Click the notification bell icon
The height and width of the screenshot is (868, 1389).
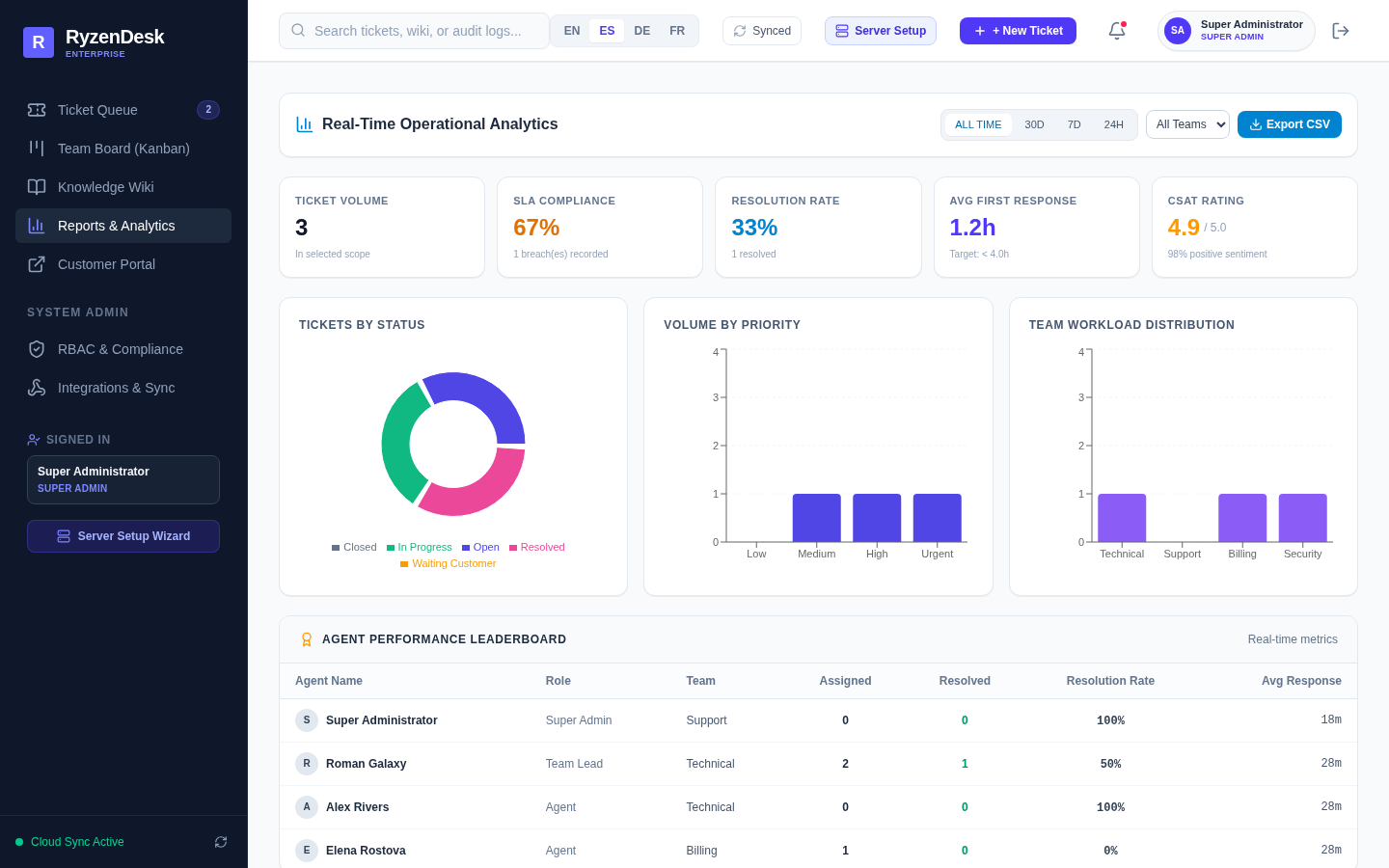pyautogui.click(x=1117, y=31)
